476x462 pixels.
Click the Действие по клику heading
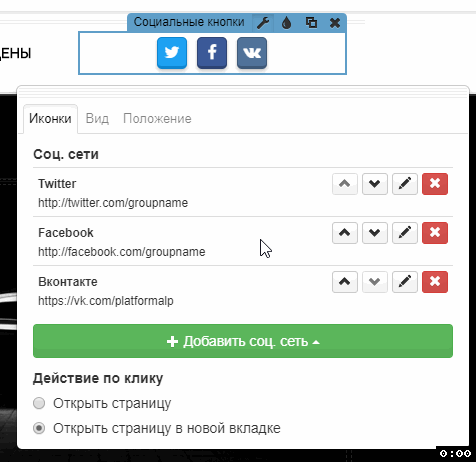[x=98, y=378]
